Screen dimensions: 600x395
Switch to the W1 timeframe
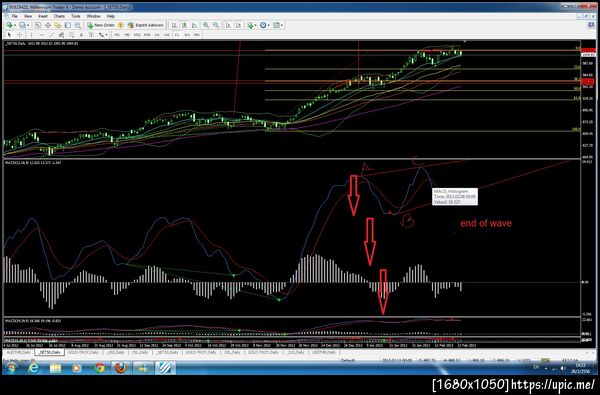tap(187, 35)
